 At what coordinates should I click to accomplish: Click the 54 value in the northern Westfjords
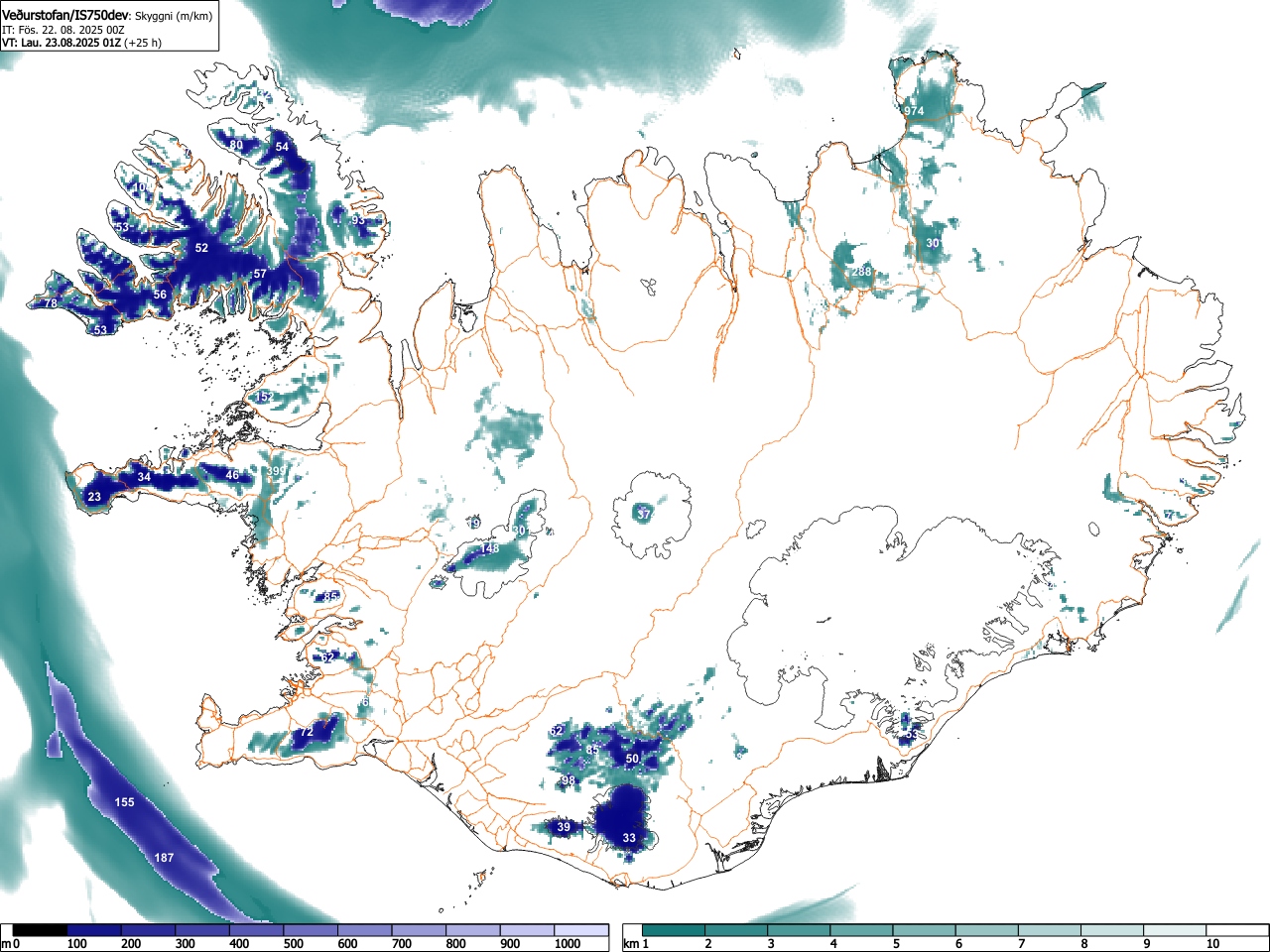coord(282,147)
